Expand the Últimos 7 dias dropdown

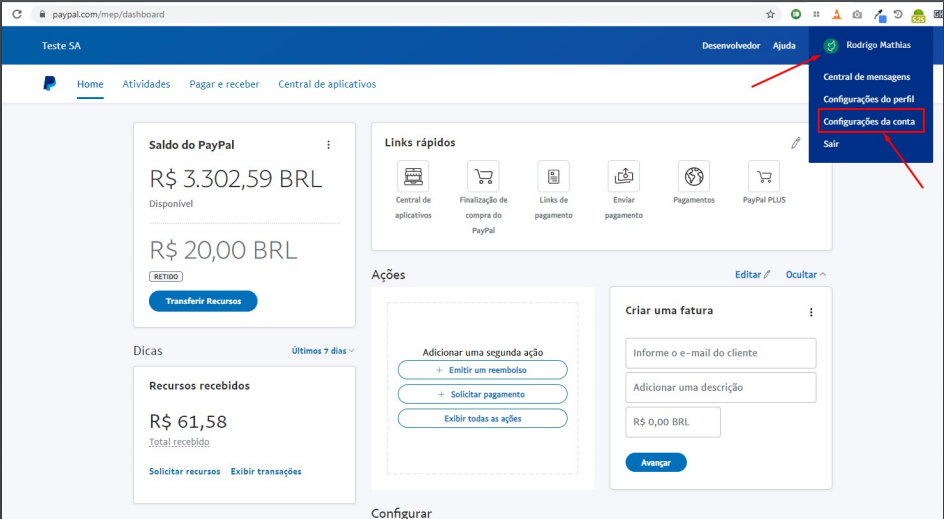point(323,350)
